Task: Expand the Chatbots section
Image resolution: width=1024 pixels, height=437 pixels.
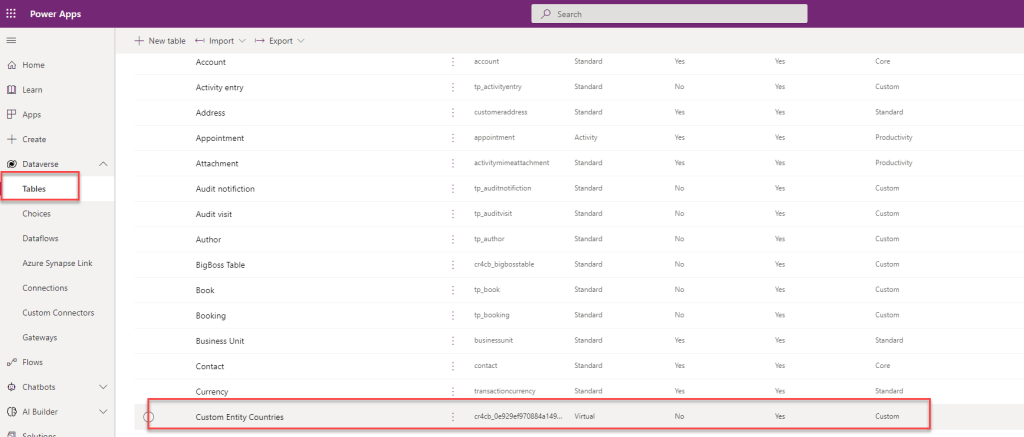Action: click(103, 387)
